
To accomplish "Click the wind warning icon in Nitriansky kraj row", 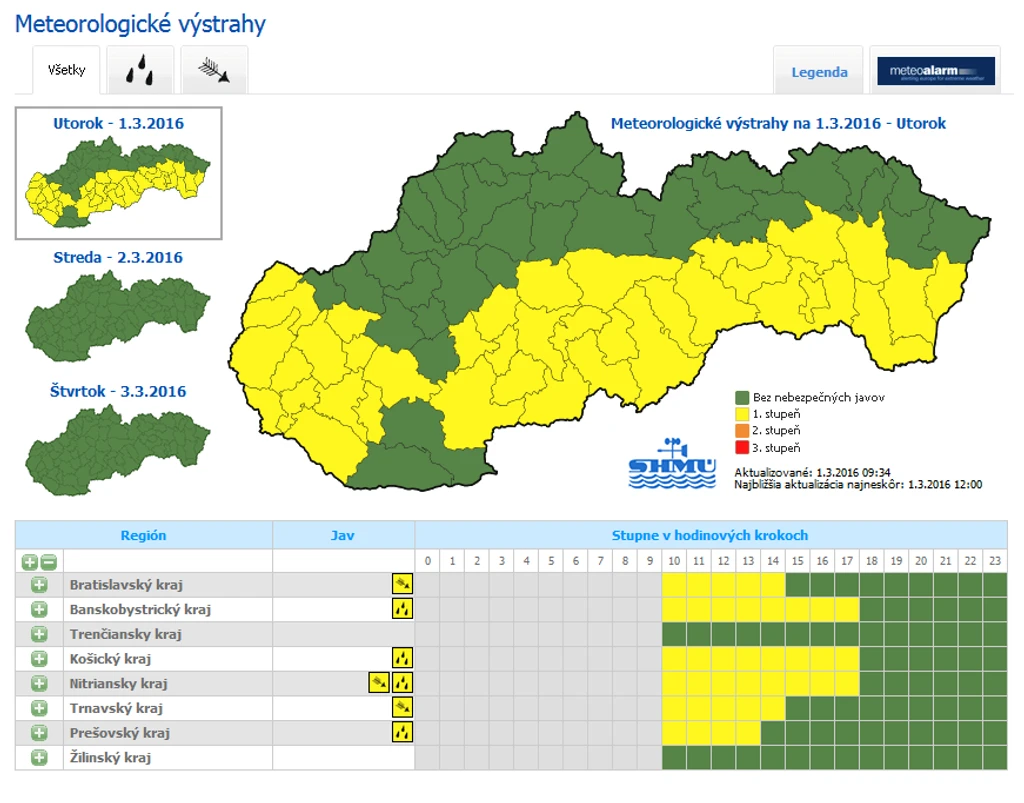I will tap(379, 683).
